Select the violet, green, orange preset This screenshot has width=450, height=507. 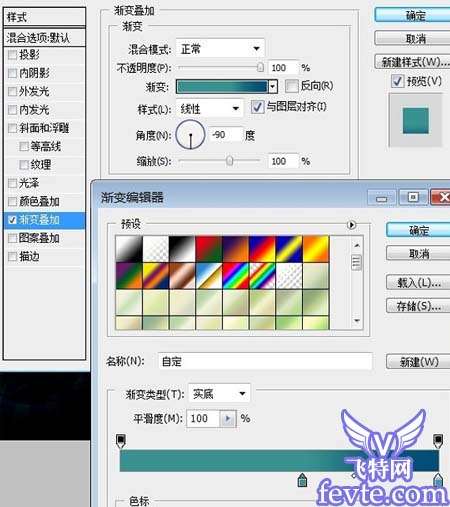(129, 276)
